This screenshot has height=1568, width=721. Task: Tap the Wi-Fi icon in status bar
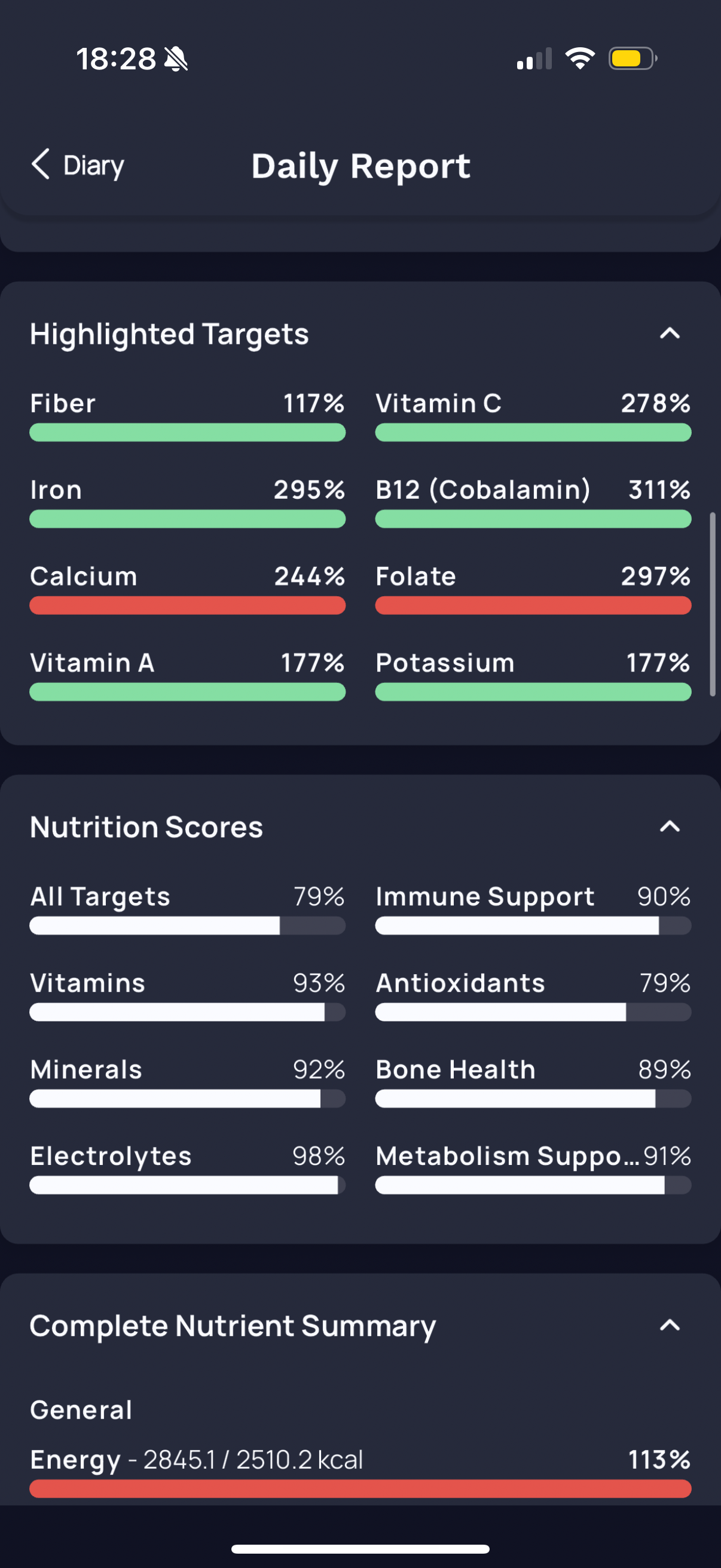[580, 59]
